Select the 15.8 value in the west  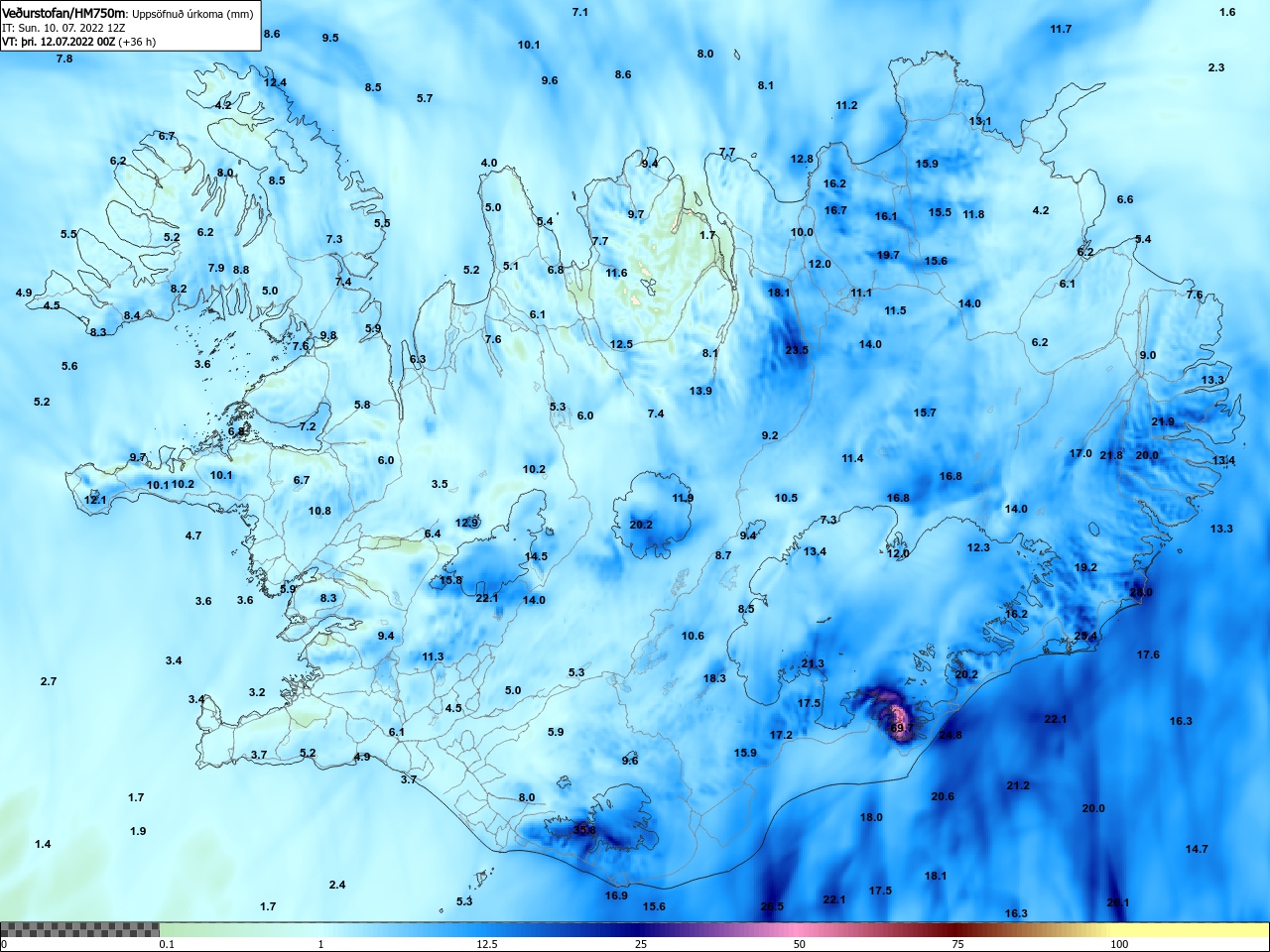[450, 580]
